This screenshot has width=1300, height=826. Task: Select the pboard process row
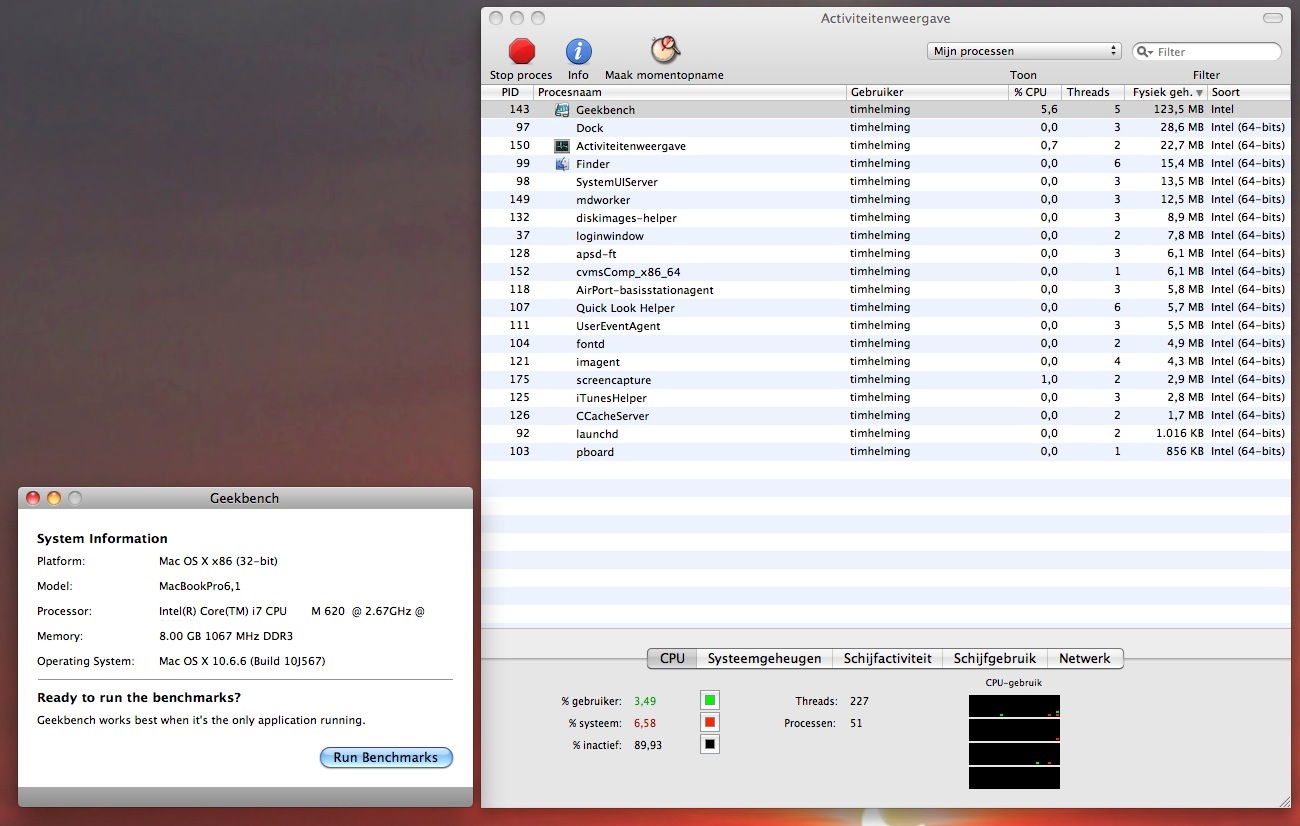click(886, 452)
